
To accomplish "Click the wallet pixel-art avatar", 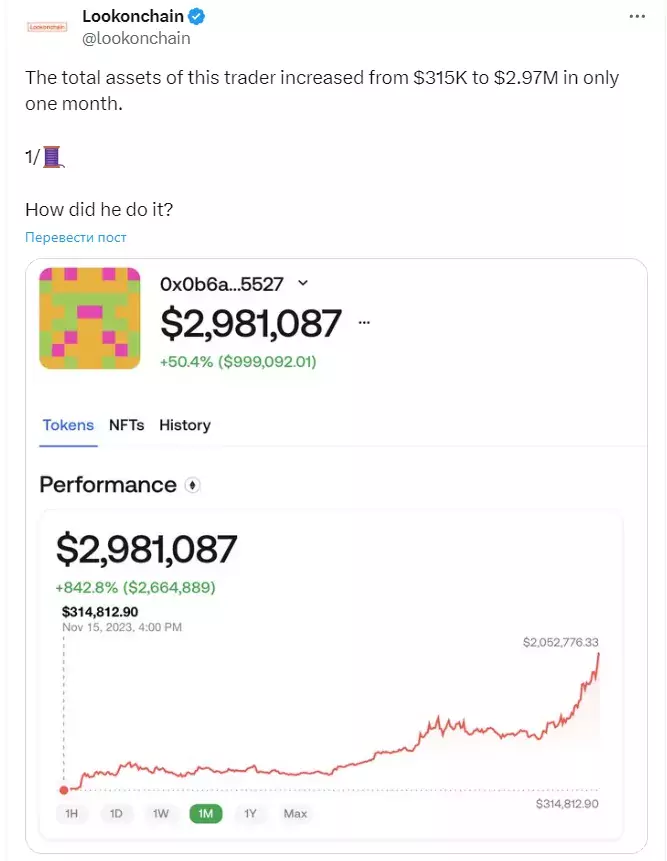I will 89,318.
